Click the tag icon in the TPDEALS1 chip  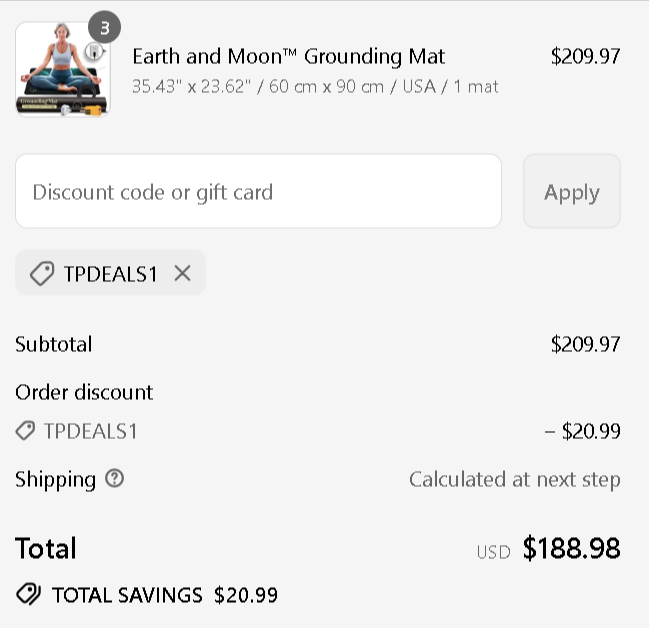tap(42, 273)
